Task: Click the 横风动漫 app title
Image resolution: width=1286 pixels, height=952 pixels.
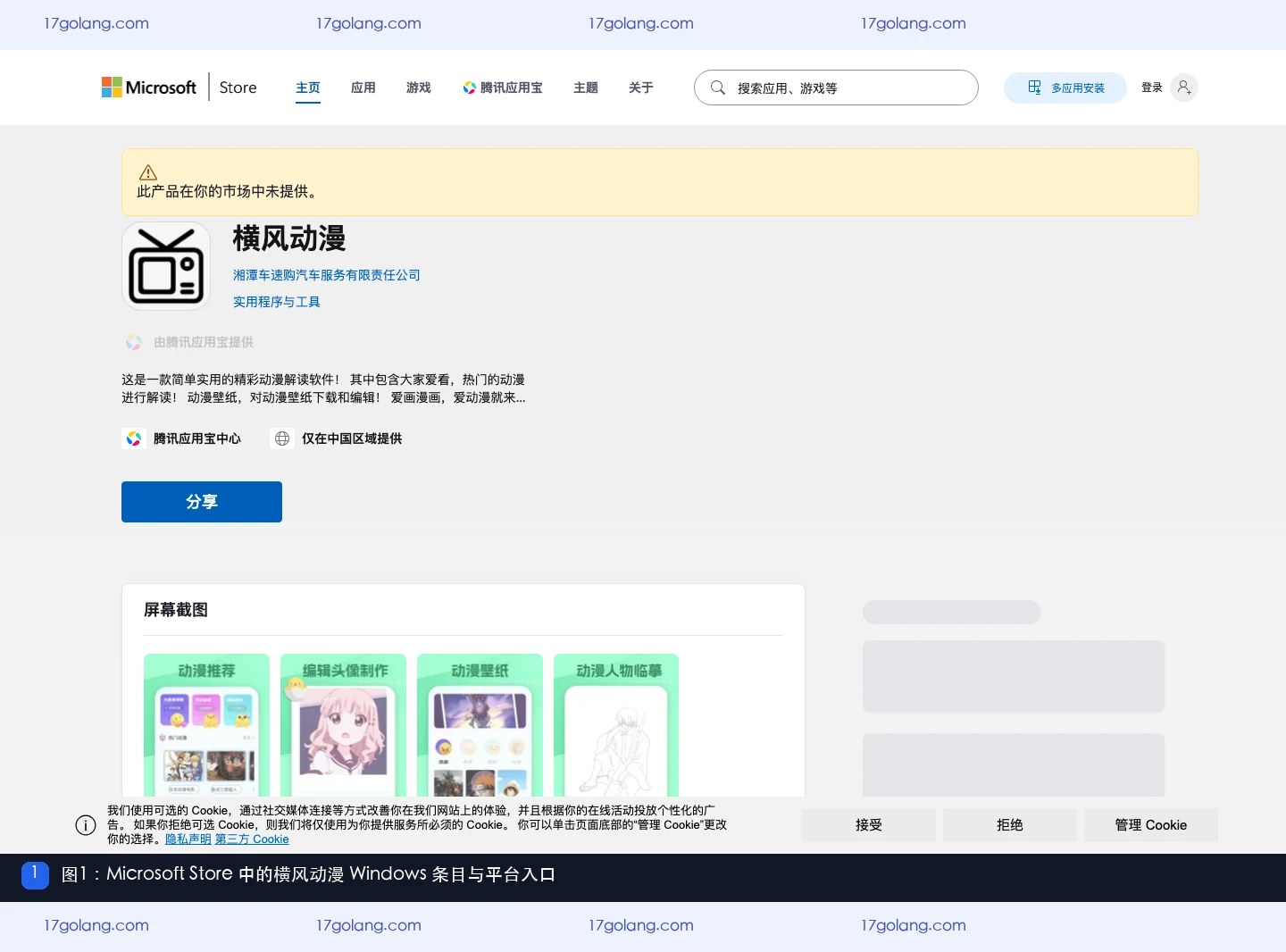Action: click(x=289, y=238)
